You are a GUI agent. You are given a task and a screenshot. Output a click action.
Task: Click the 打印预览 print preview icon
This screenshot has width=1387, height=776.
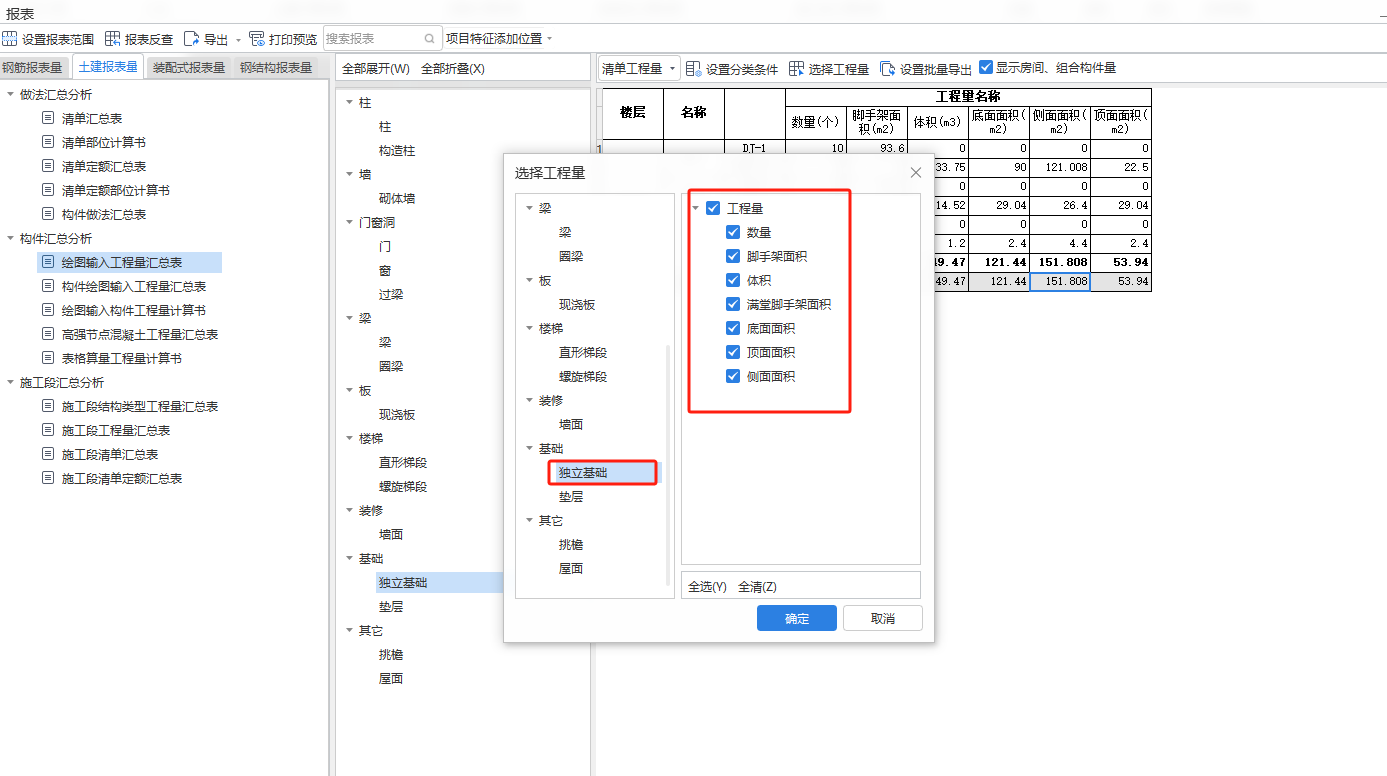(x=257, y=39)
